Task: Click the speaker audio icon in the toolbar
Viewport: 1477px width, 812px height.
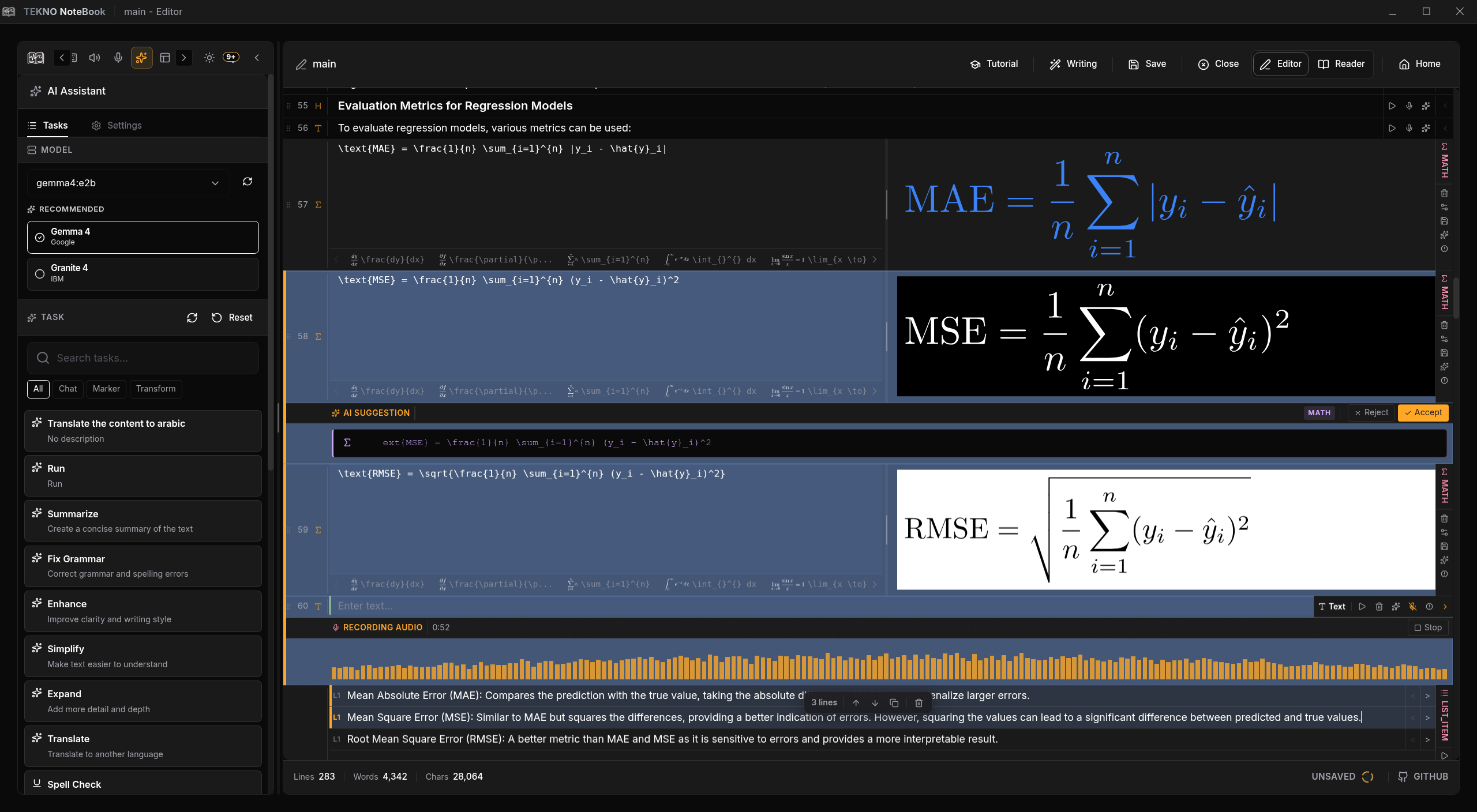Action: point(94,58)
